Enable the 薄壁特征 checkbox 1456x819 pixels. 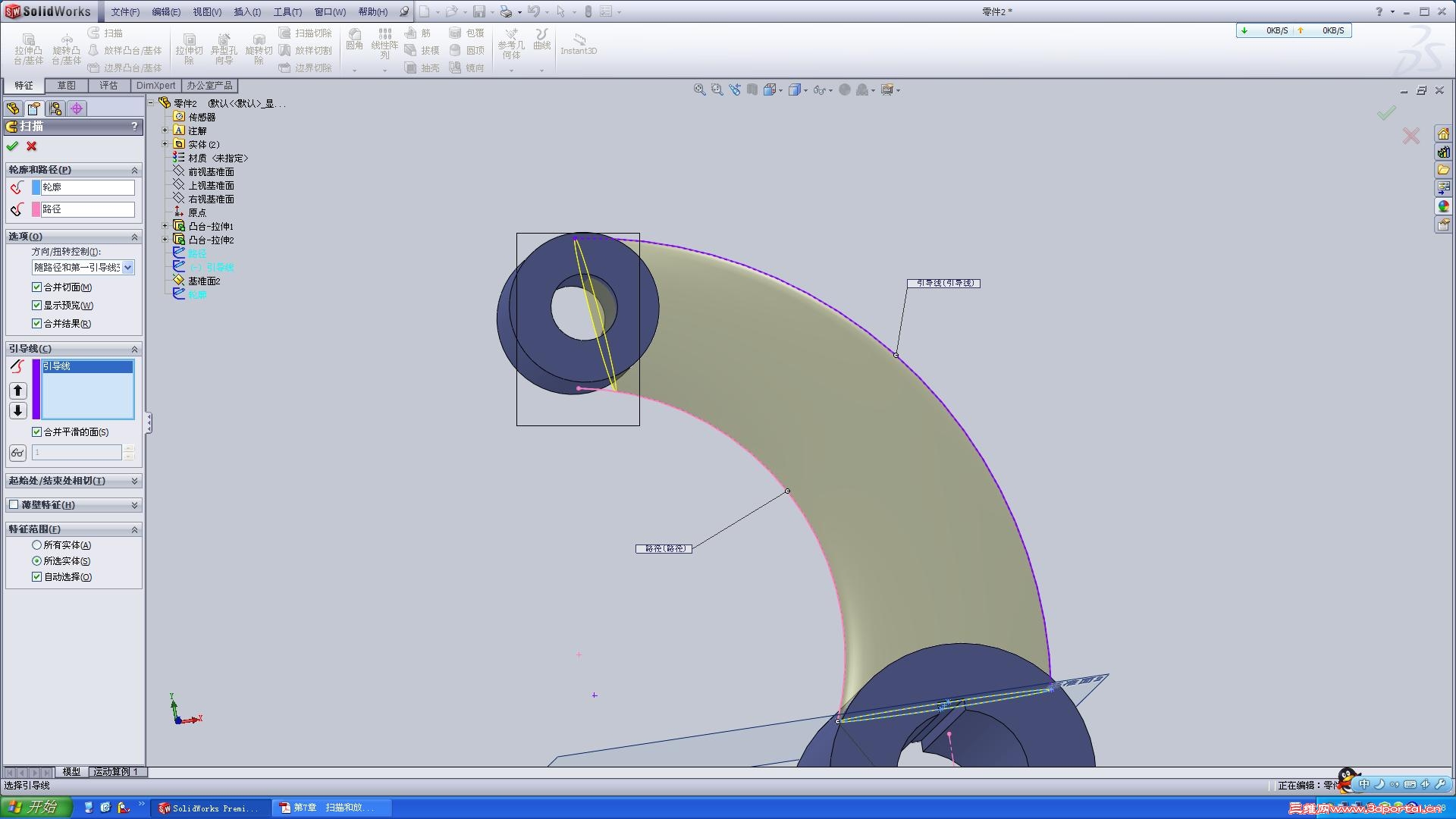click(x=14, y=505)
